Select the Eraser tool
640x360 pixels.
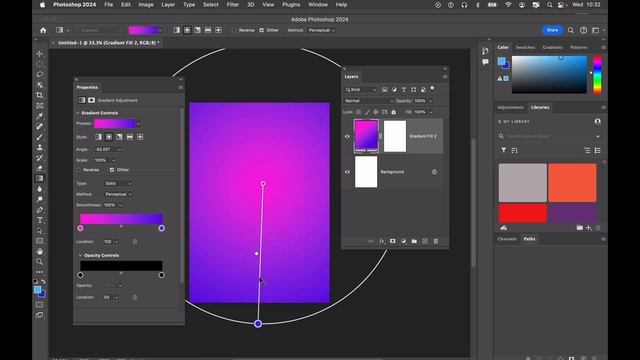pos(40,168)
